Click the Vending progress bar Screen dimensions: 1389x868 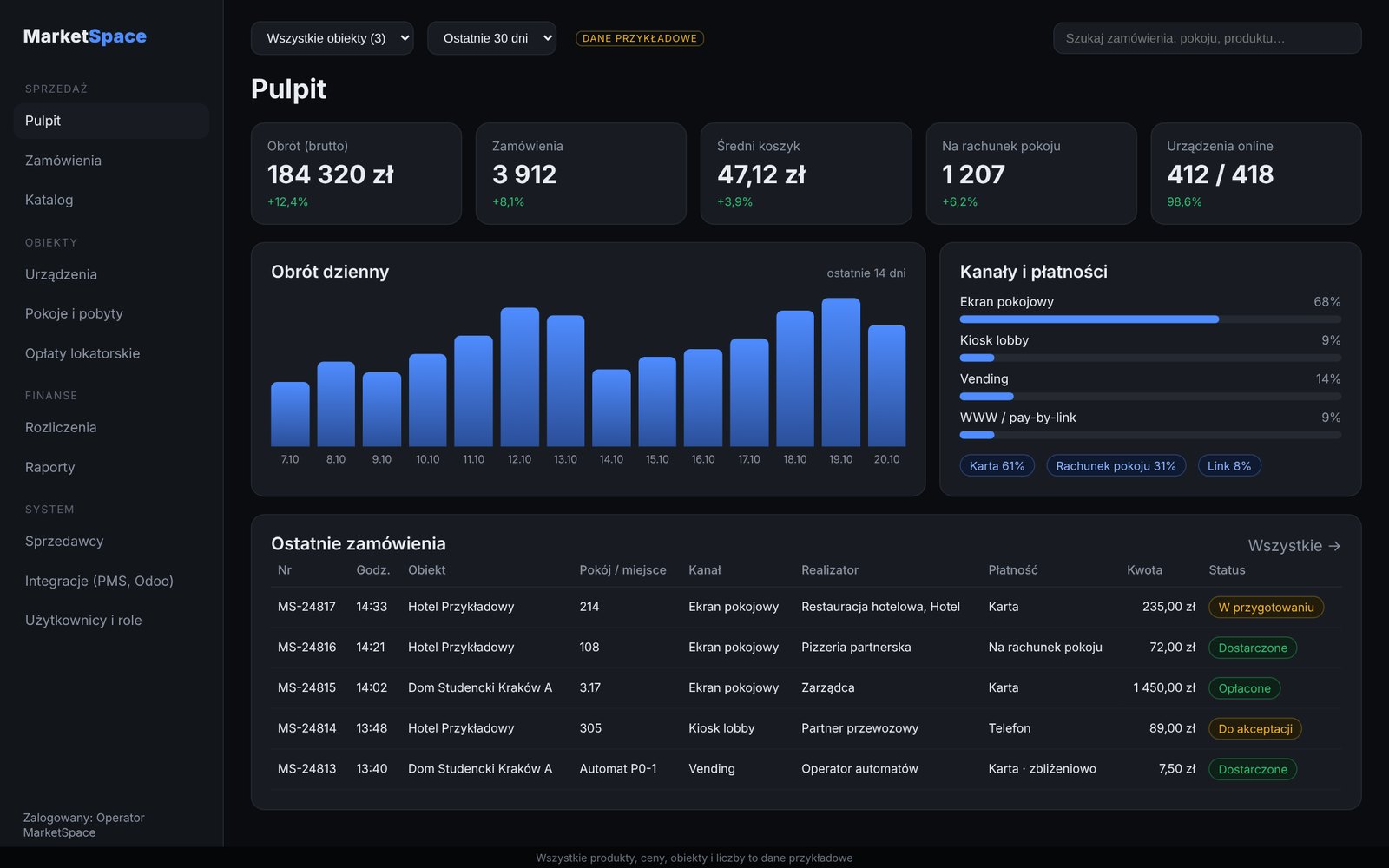coord(1150,397)
